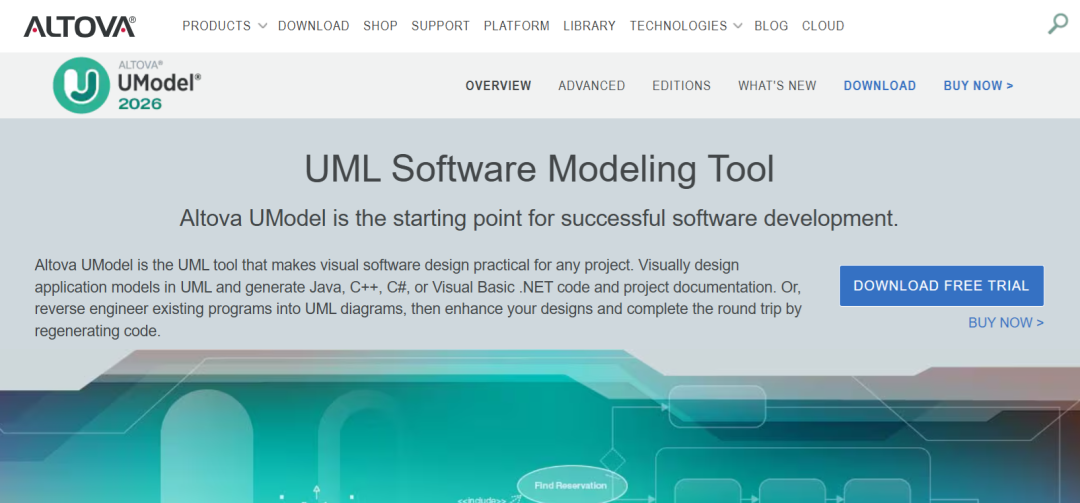
Task: Click the Altova logo in header
Action: [79, 26]
